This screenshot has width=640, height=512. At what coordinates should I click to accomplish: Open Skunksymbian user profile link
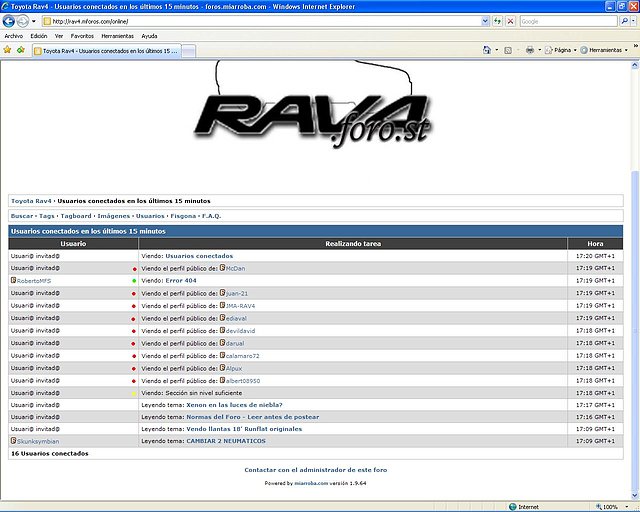tap(38, 441)
